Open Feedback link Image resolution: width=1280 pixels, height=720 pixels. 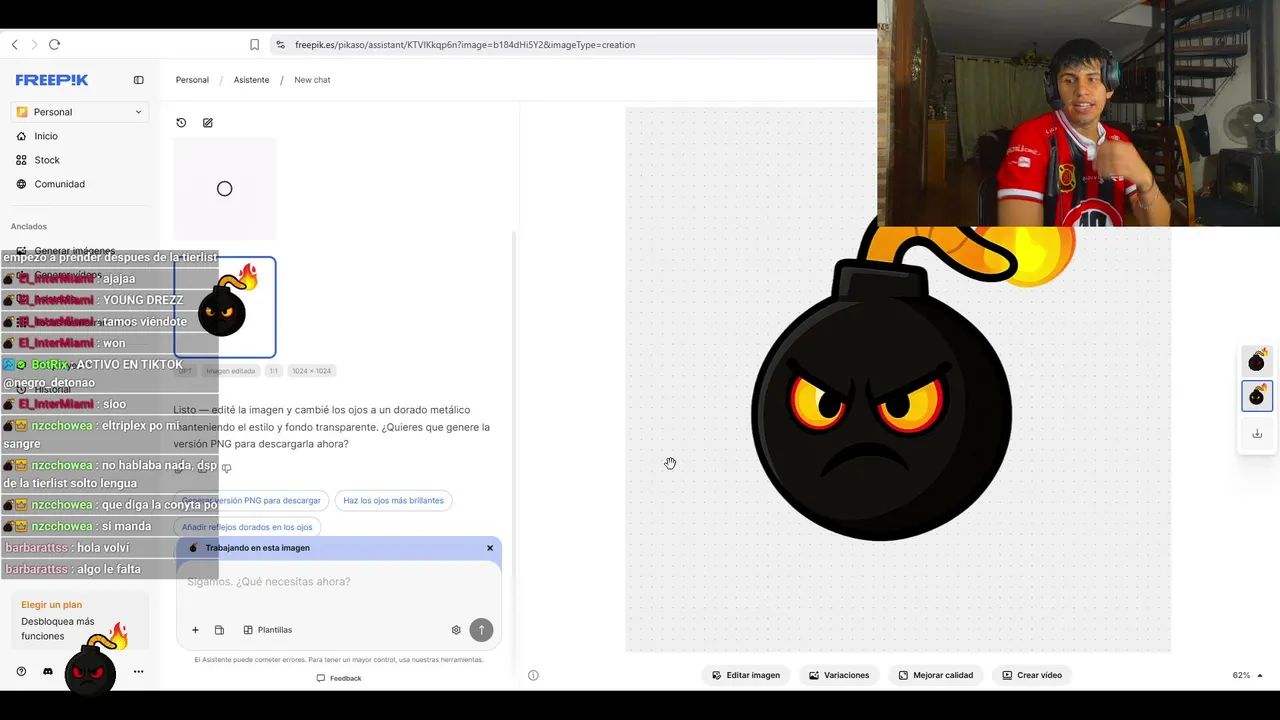coord(339,678)
